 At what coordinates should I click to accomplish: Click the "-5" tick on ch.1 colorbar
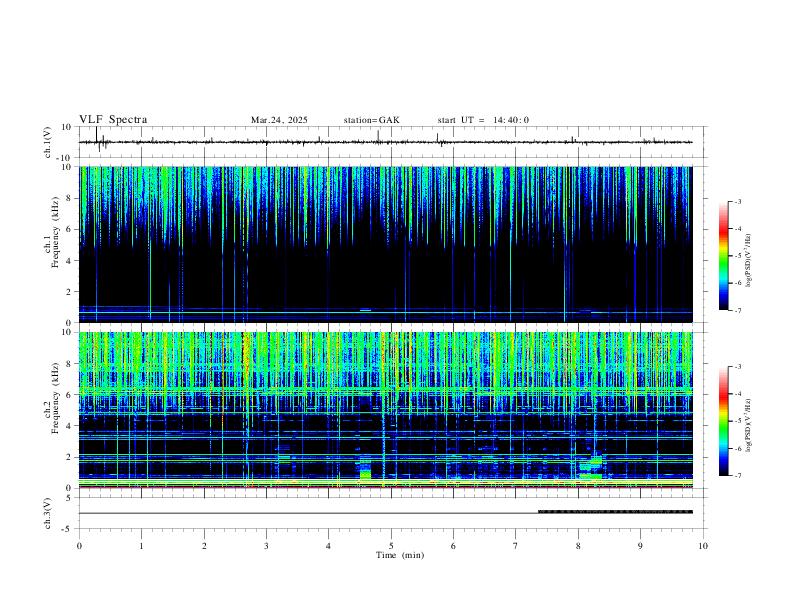(x=737, y=256)
